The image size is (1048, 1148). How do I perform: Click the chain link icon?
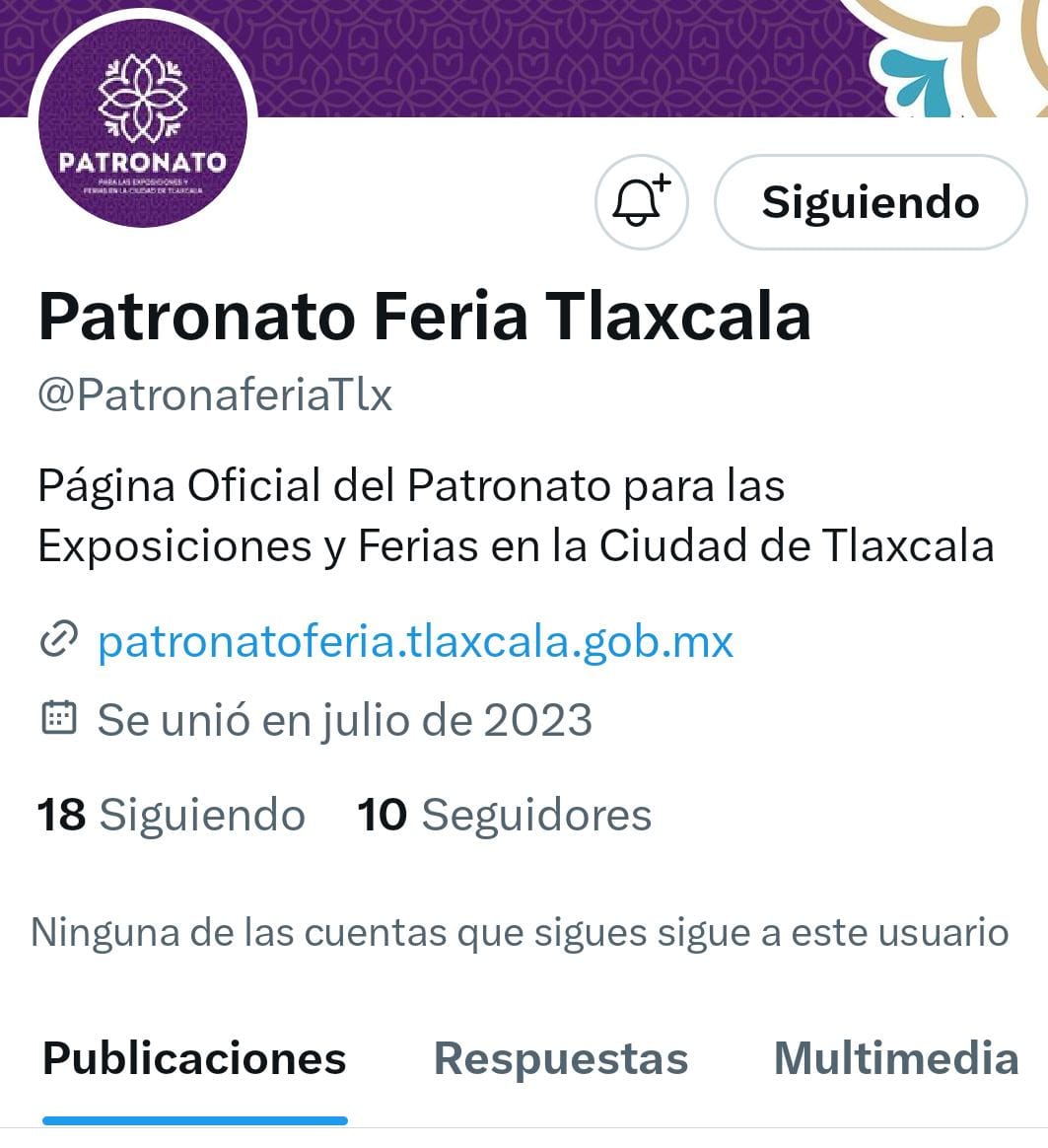pyautogui.click(x=58, y=639)
